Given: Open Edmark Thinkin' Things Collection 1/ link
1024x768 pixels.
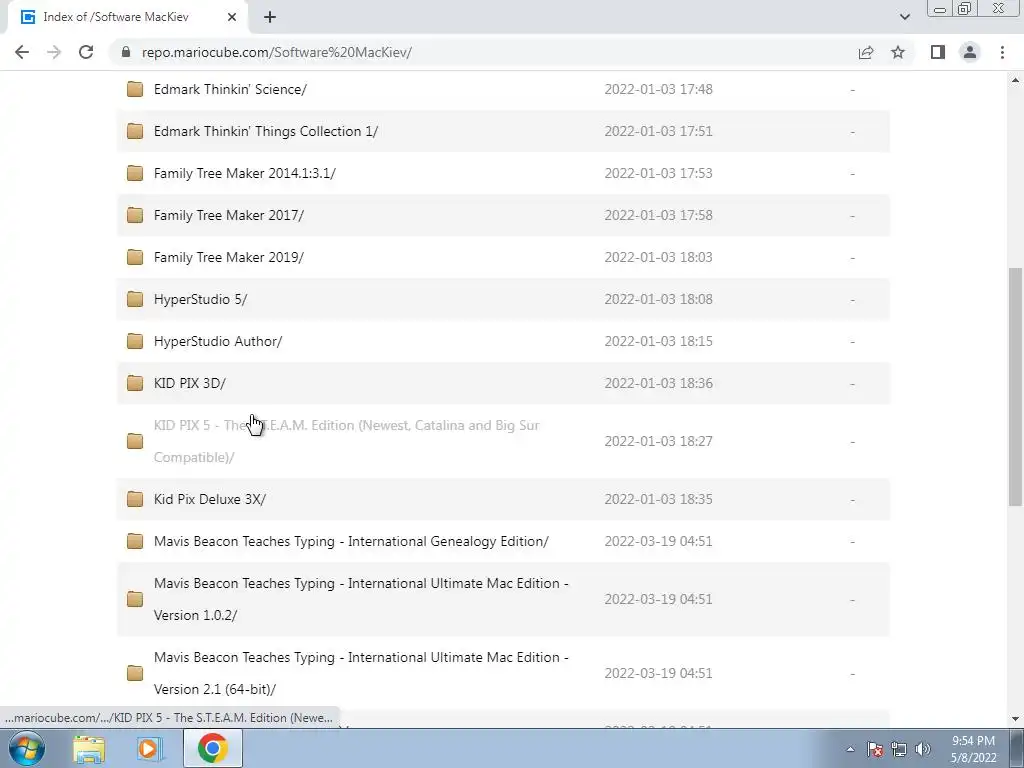Looking at the screenshot, I should tap(266, 131).
